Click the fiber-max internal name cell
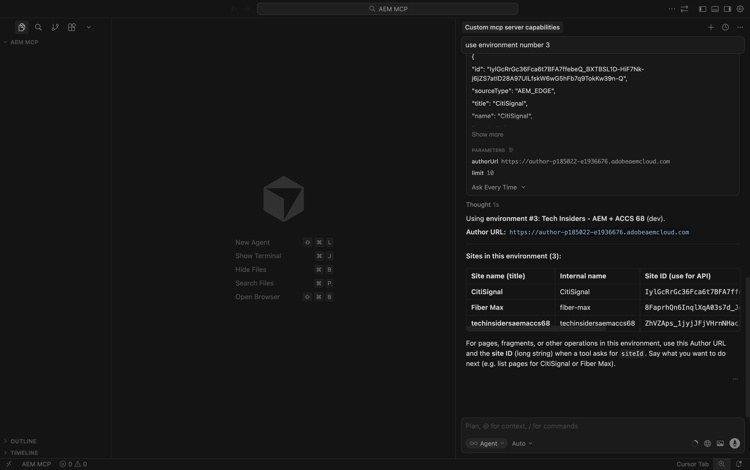 point(575,307)
